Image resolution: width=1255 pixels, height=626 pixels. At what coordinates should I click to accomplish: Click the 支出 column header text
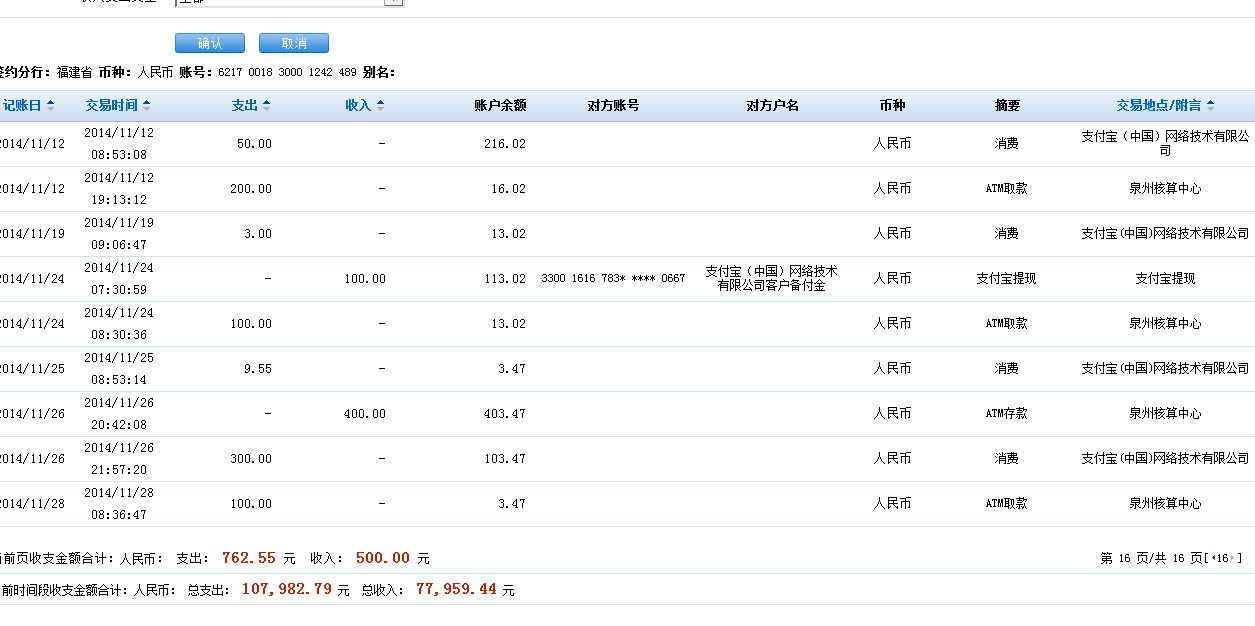tap(244, 106)
